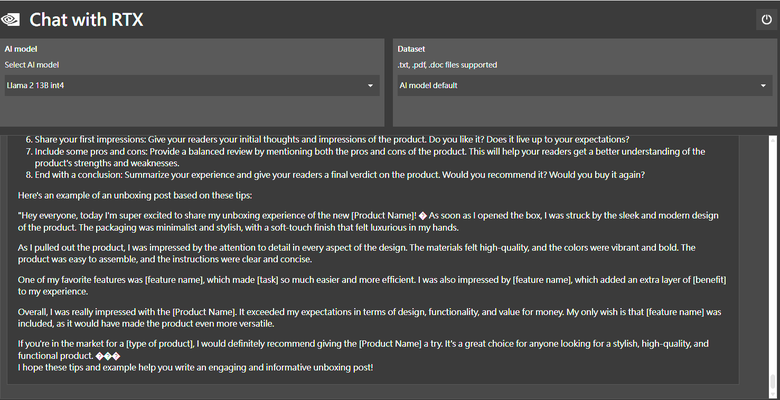
Task: Click the 'Here's an example of an unboxing post' line
Action: pos(135,196)
